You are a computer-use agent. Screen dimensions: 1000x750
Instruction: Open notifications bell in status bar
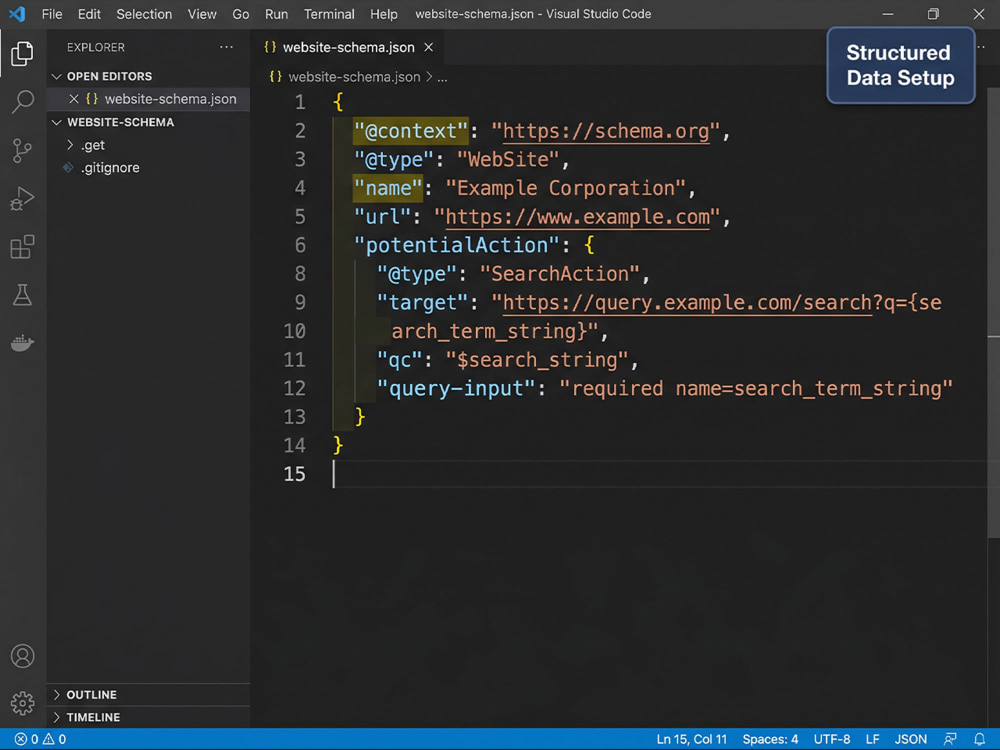[x=980, y=739]
